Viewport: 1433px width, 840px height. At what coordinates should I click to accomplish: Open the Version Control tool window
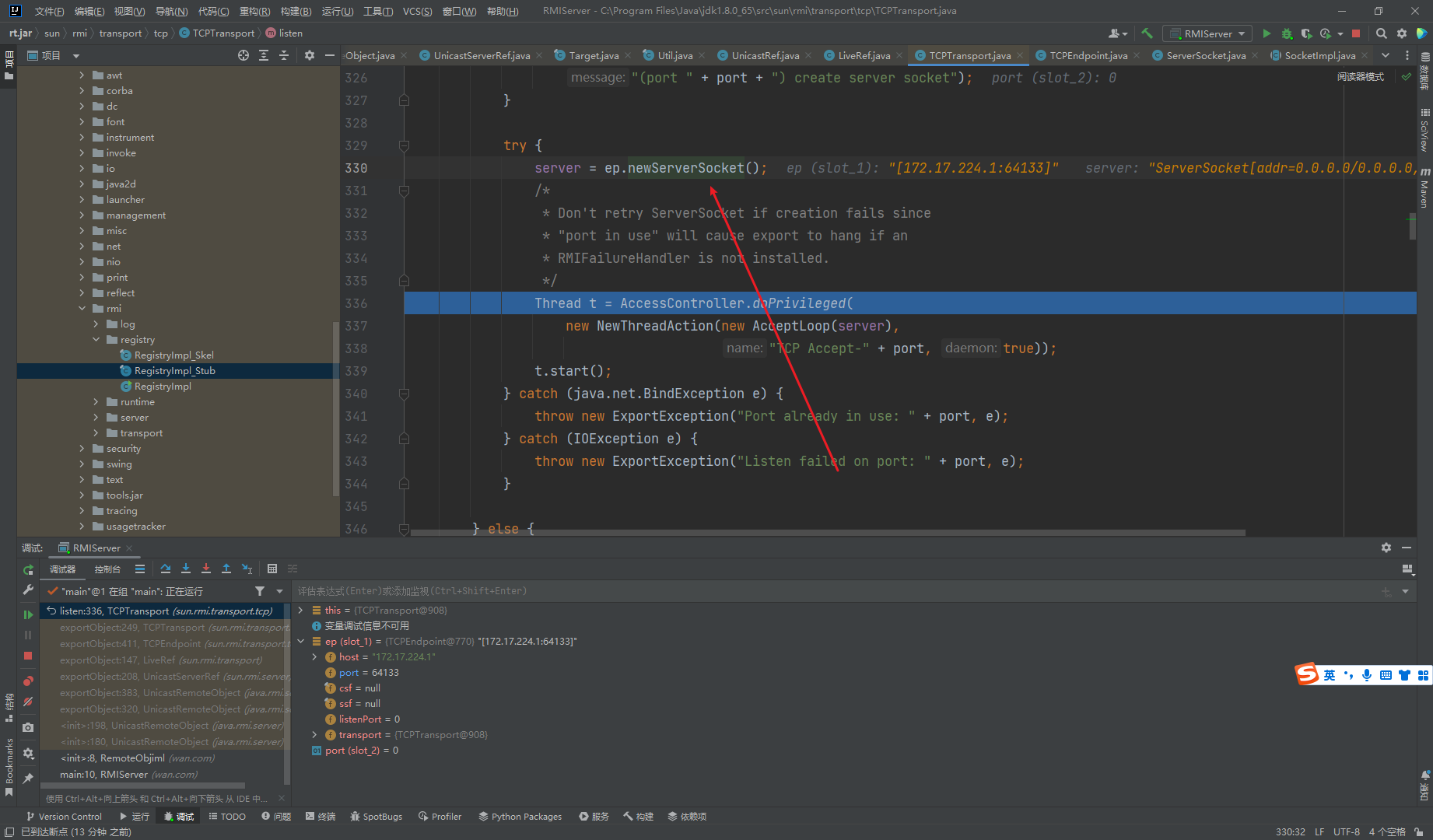coord(64,817)
